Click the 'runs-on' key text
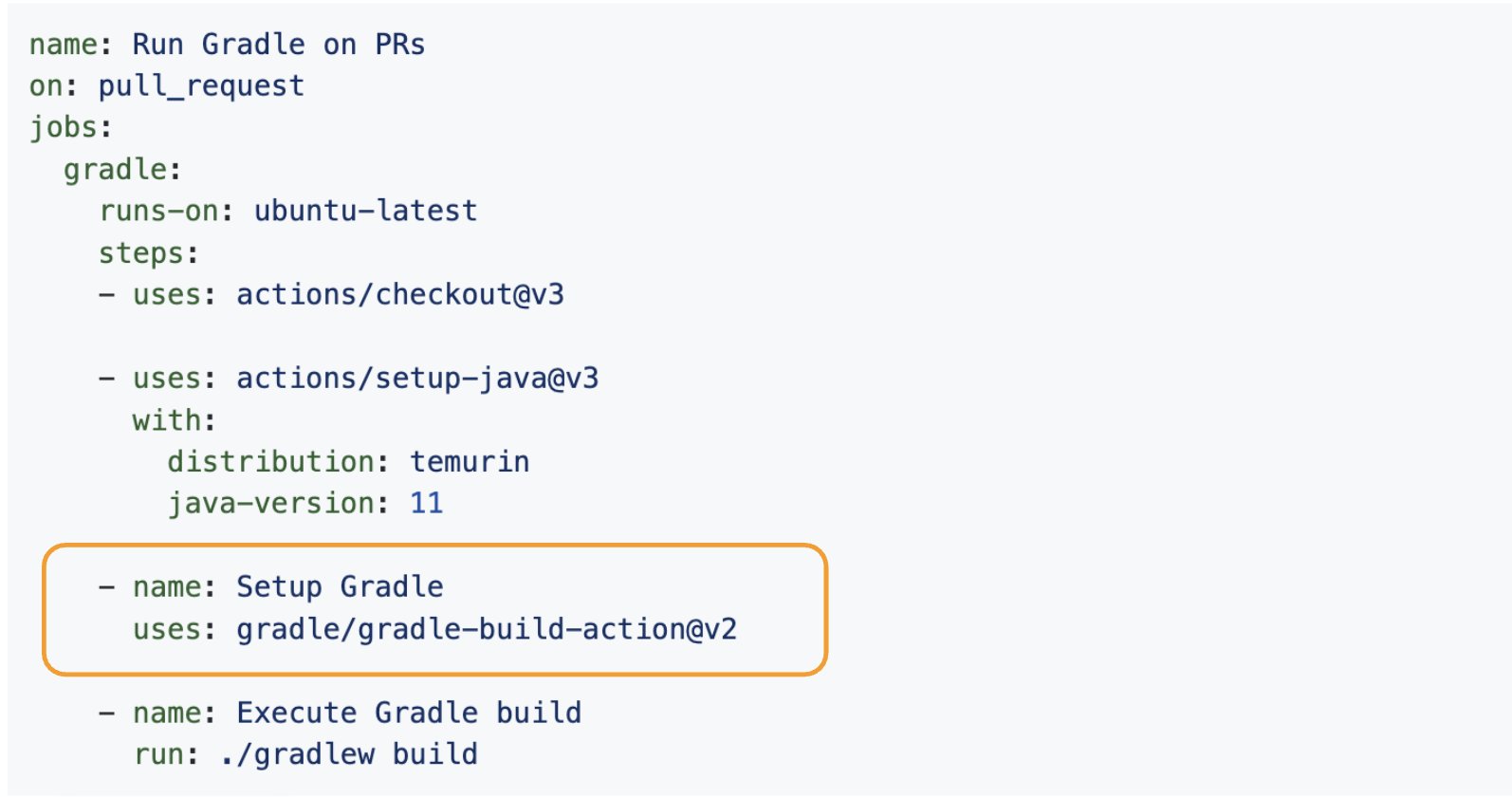This screenshot has width=1512, height=797. tap(159, 211)
